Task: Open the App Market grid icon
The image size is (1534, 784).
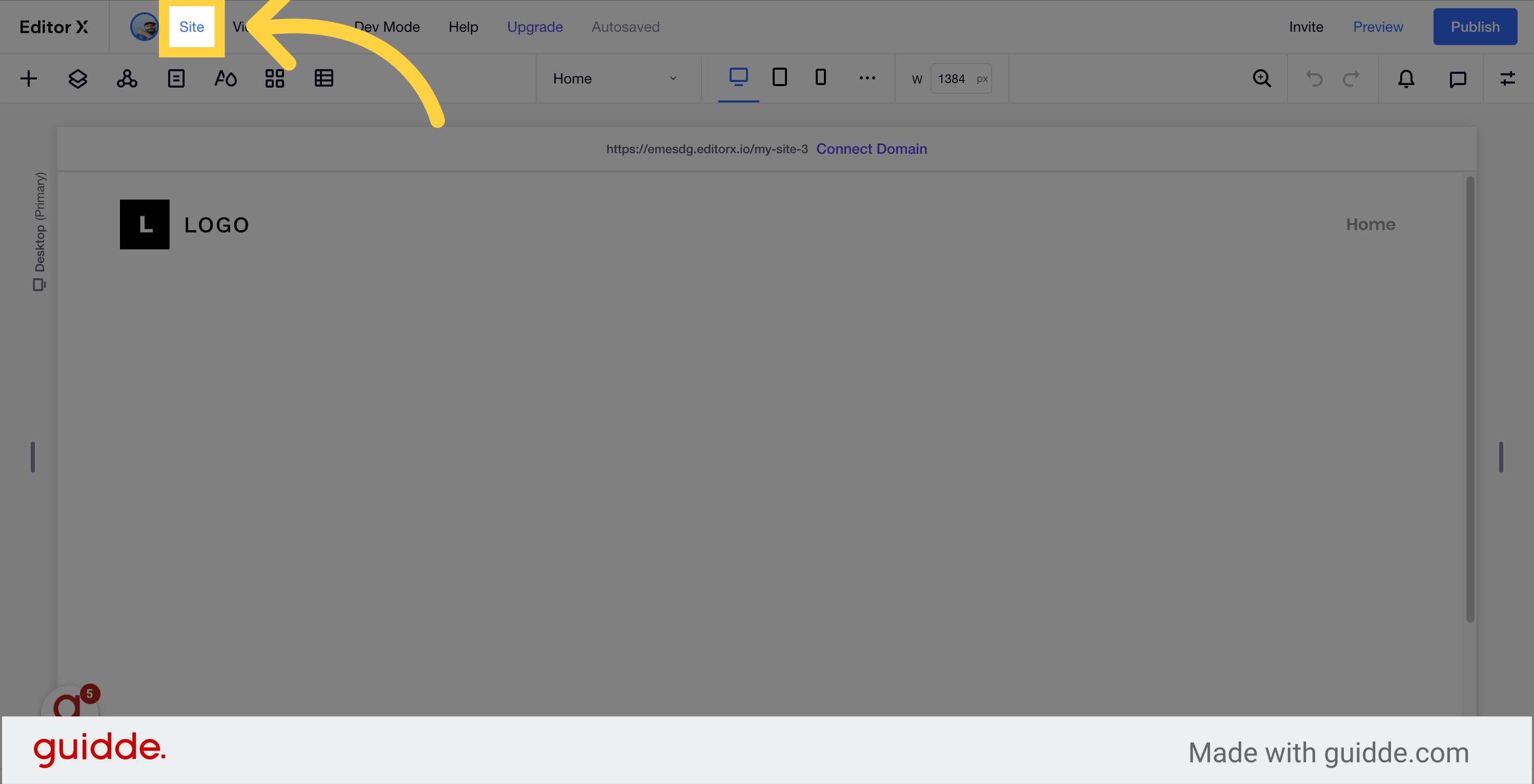Action: (274, 78)
